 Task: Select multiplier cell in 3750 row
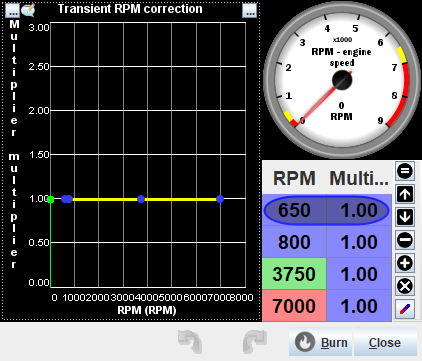click(359, 274)
